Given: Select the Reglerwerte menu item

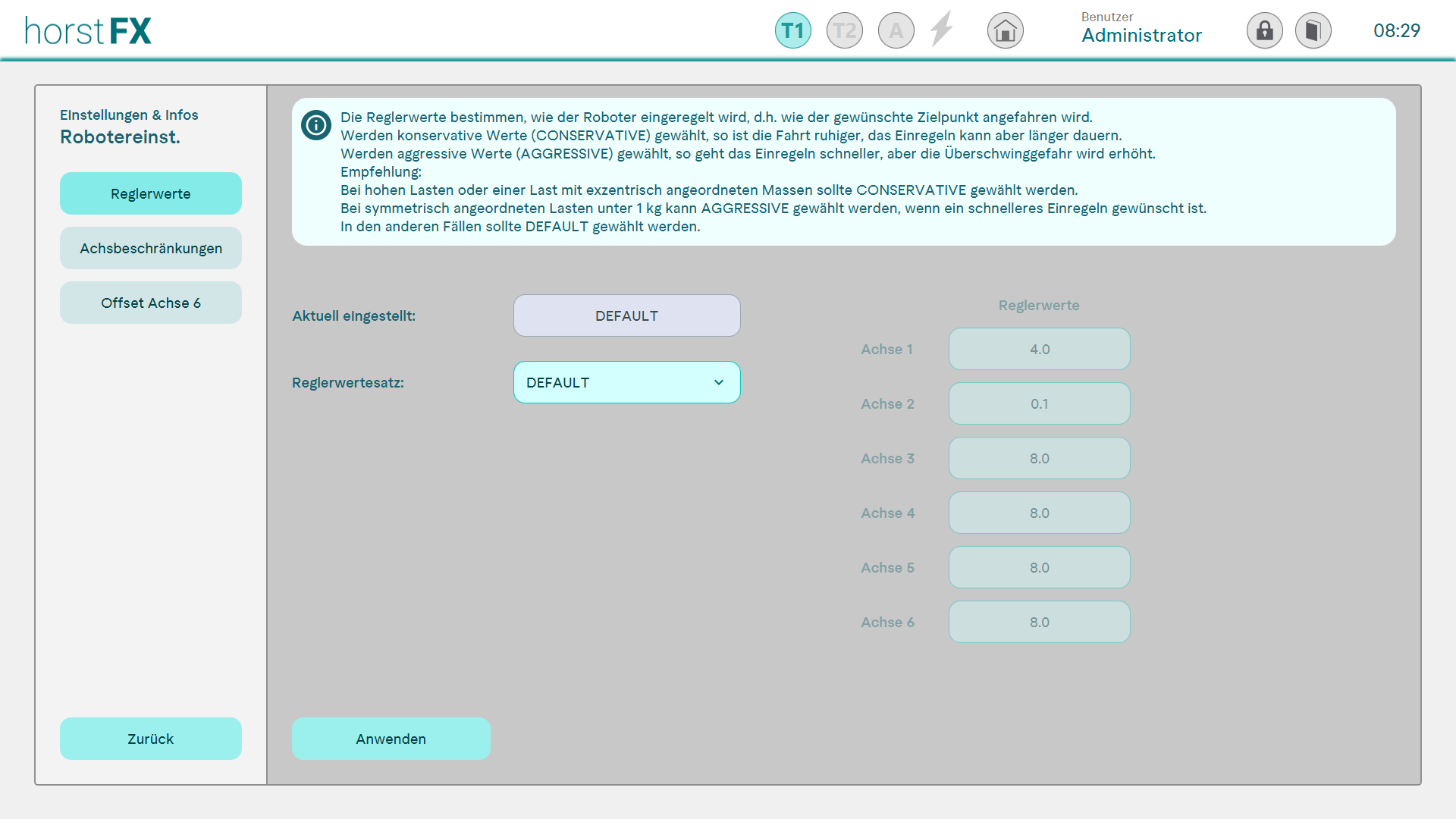Looking at the screenshot, I should click(150, 193).
